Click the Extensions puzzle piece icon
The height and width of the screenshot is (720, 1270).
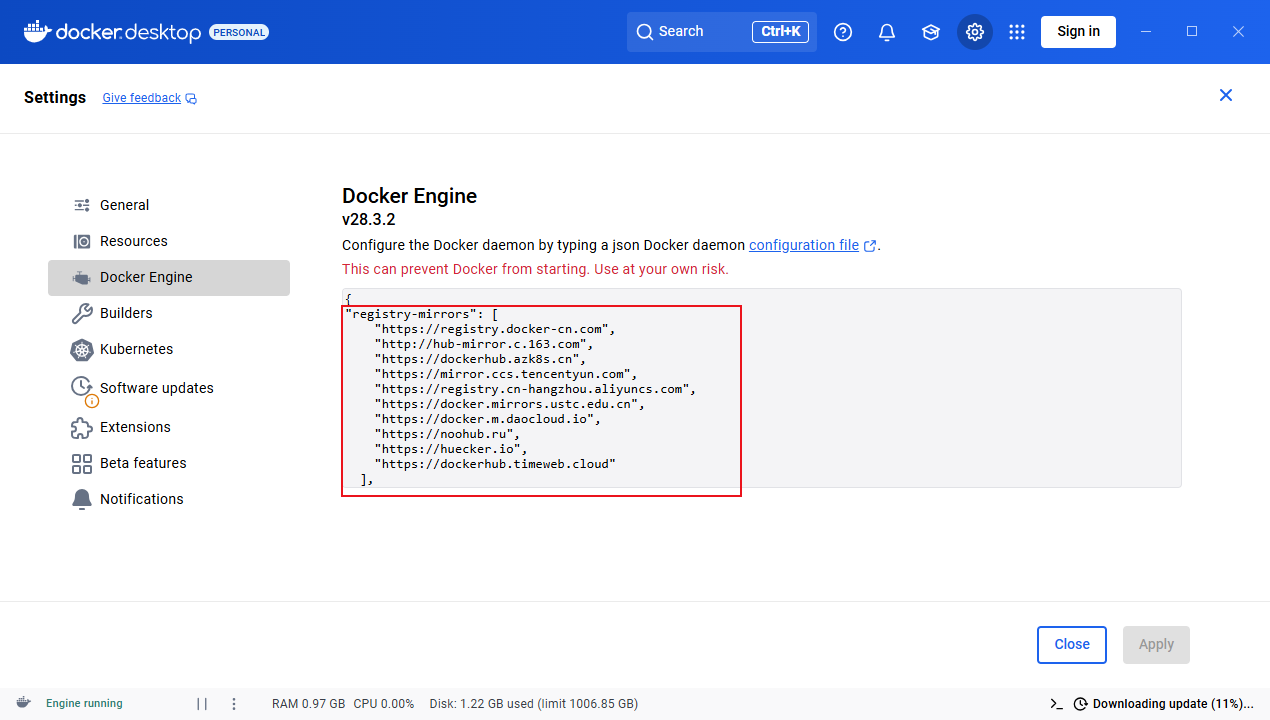[x=82, y=428]
